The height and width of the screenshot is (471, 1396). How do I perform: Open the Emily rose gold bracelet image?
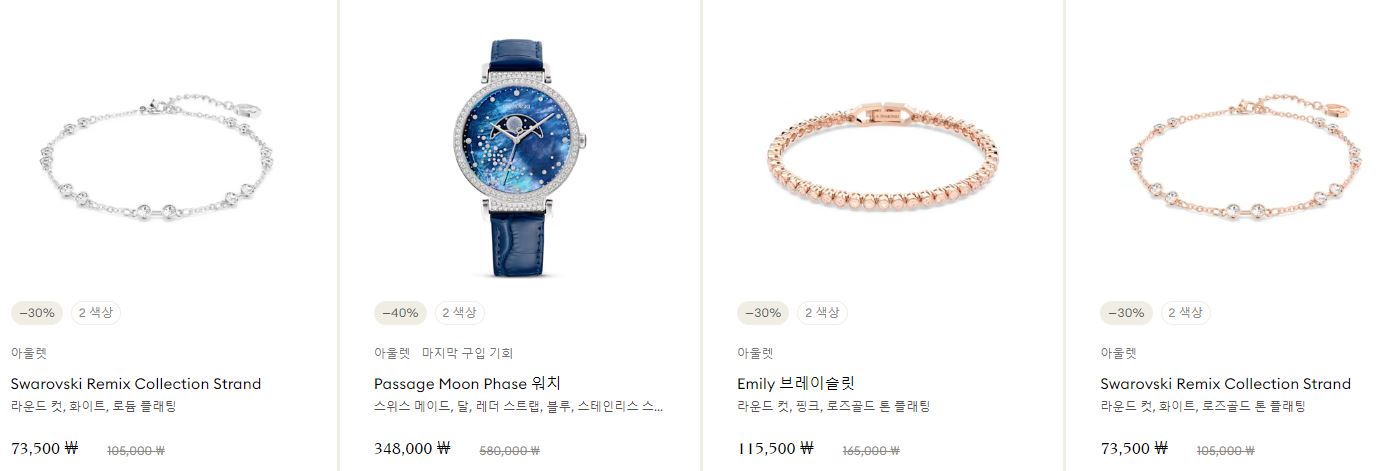click(883, 159)
